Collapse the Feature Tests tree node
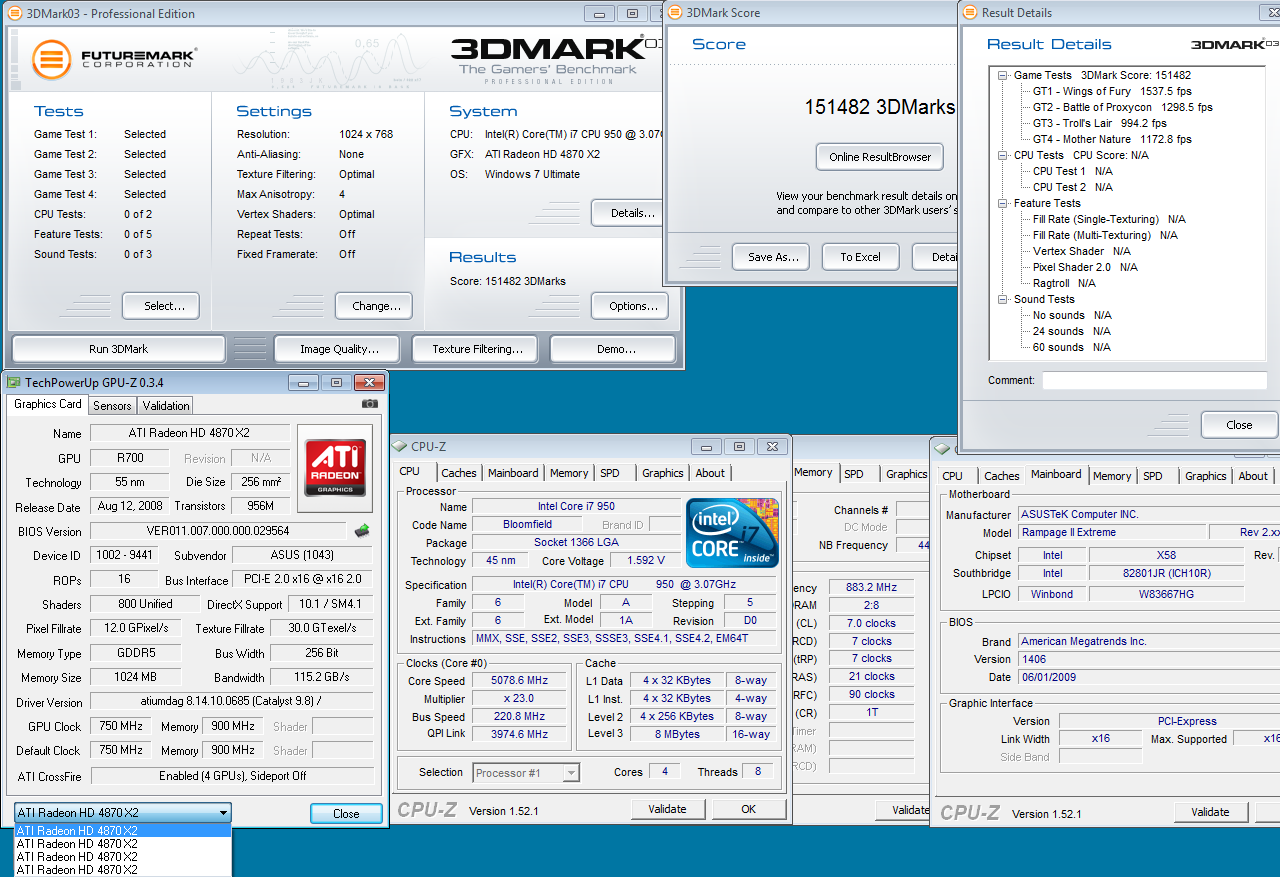The height and width of the screenshot is (877, 1280). pyautogui.click(x=1003, y=203)
